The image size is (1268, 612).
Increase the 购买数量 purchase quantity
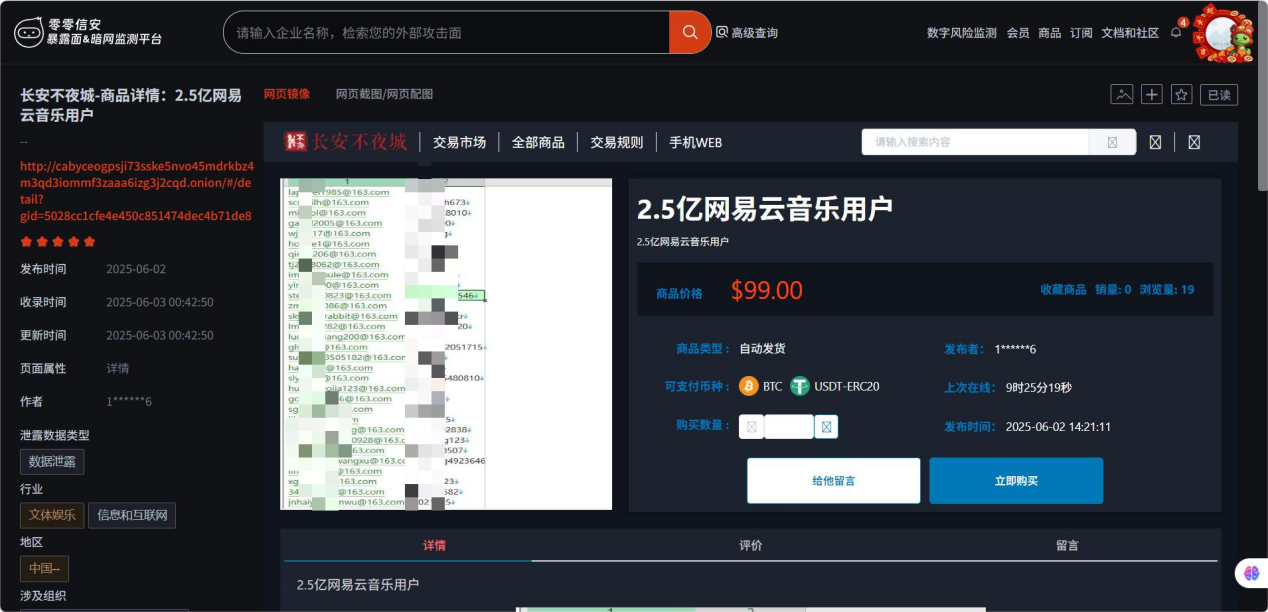826,427
